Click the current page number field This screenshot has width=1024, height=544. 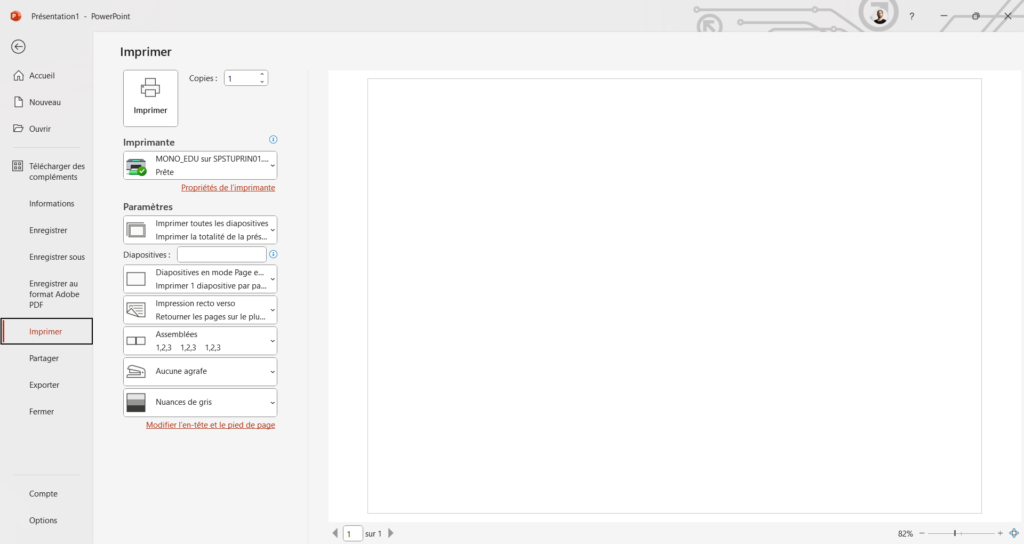click(x=353, y=534)
